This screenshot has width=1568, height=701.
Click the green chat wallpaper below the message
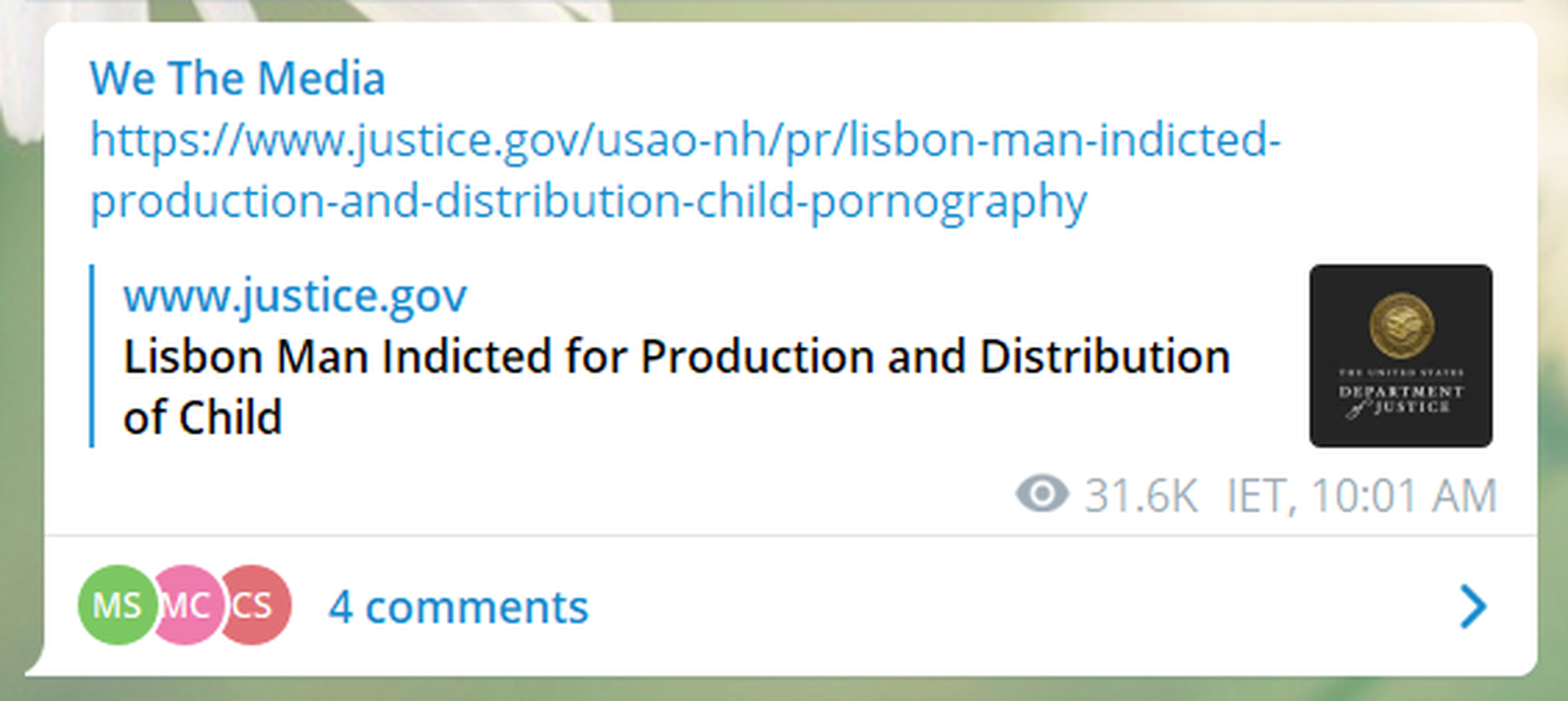click(x=778, y=689)
